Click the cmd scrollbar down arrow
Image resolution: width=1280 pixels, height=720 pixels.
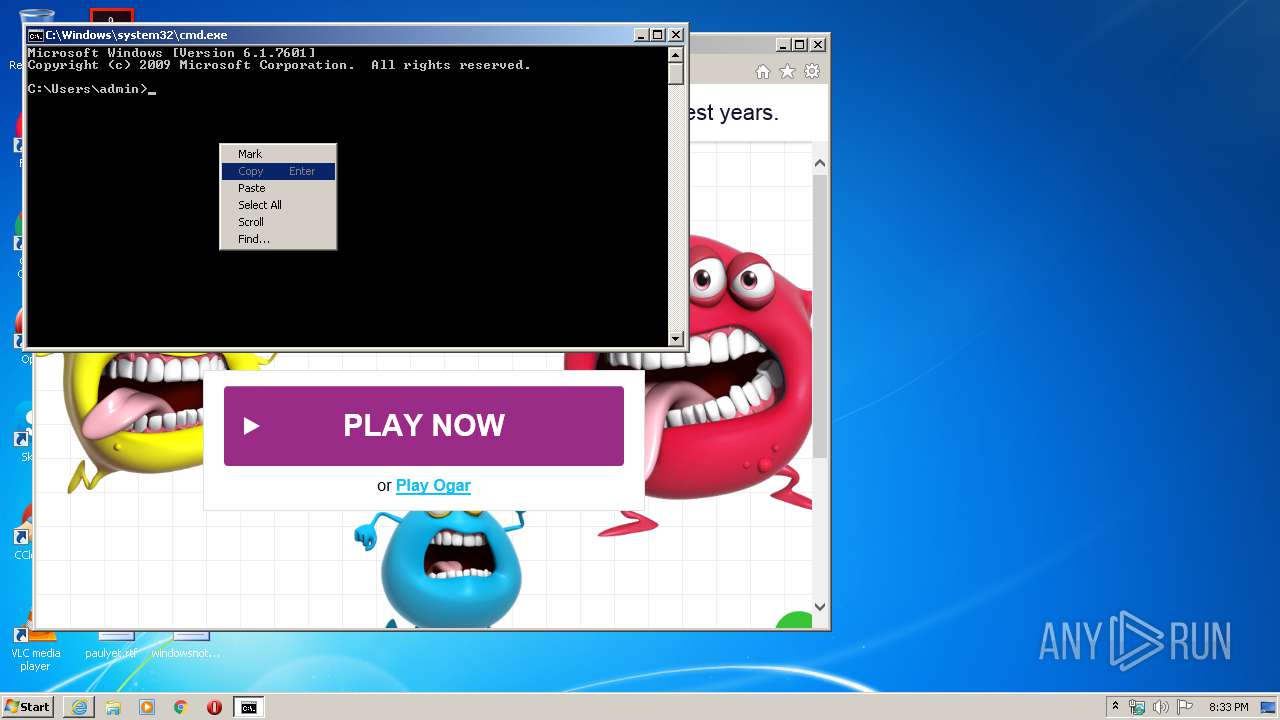tap(676, 339)
